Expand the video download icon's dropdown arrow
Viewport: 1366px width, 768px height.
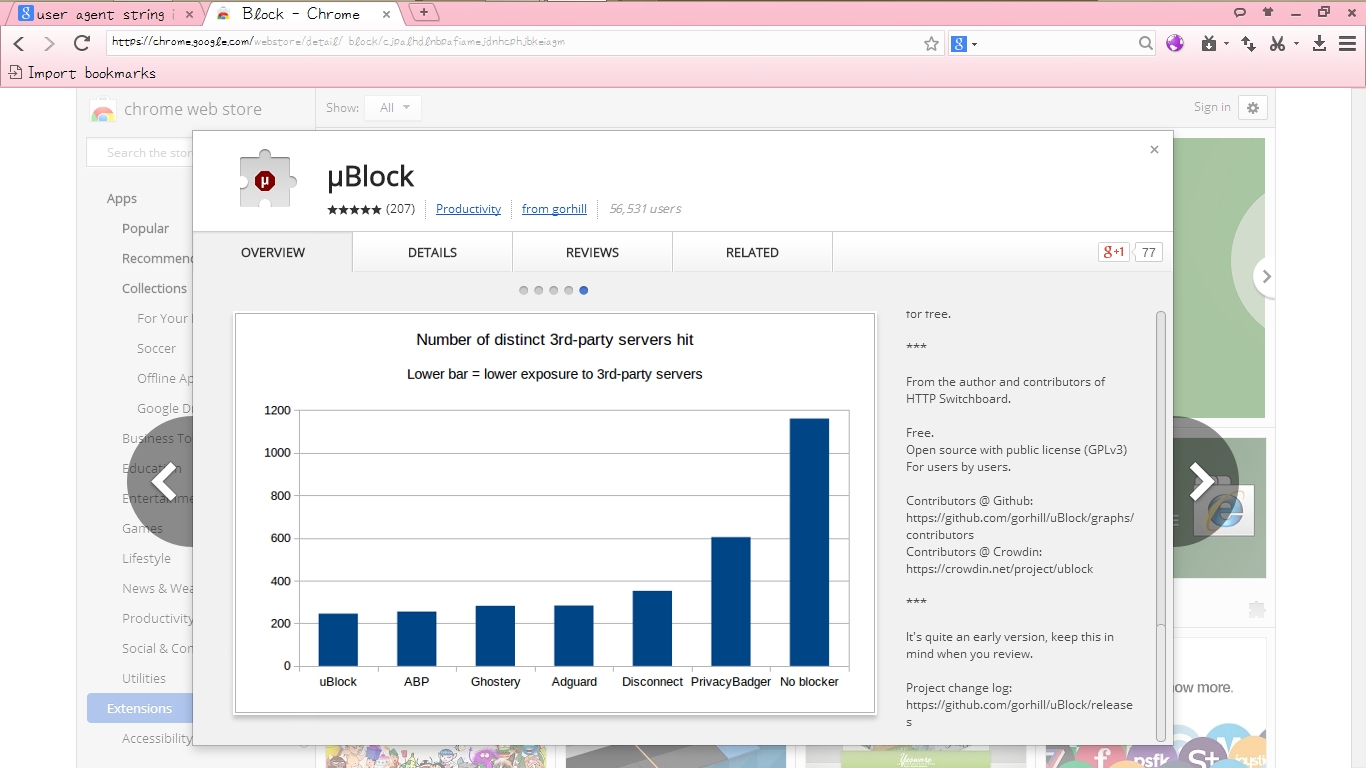tap(1226, 44)
